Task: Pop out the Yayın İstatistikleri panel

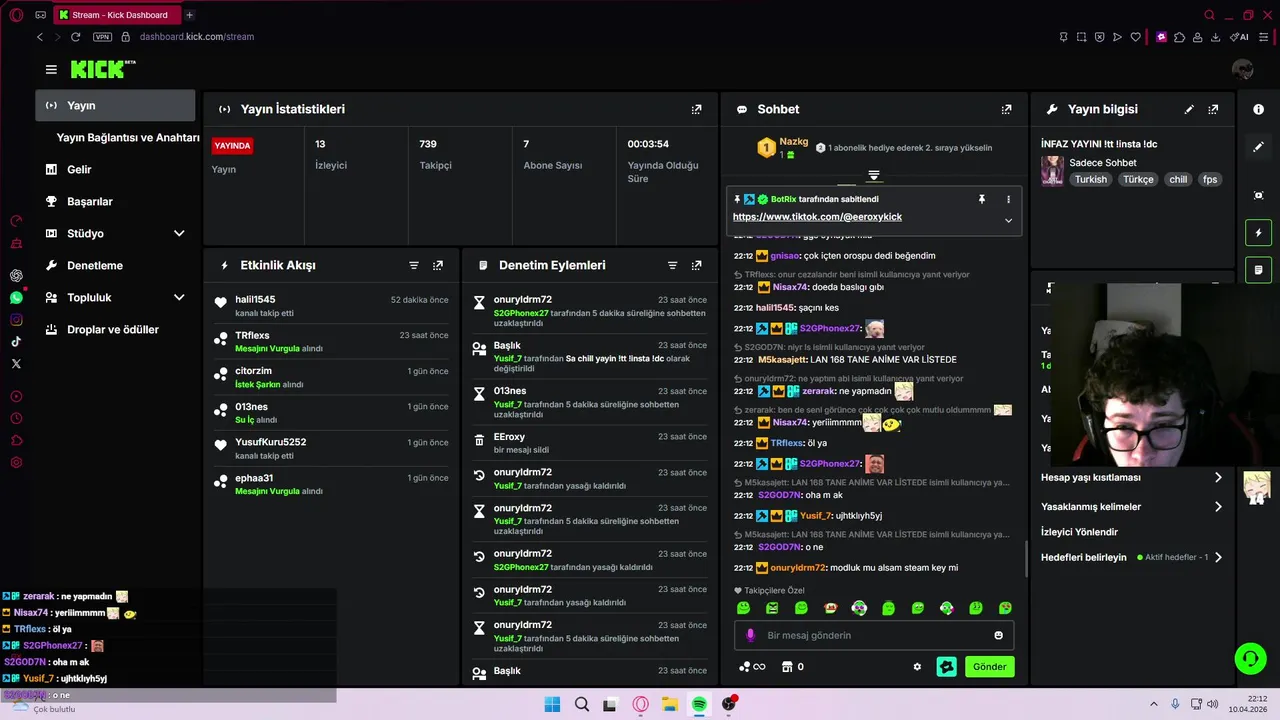Action: pos(697,109)
